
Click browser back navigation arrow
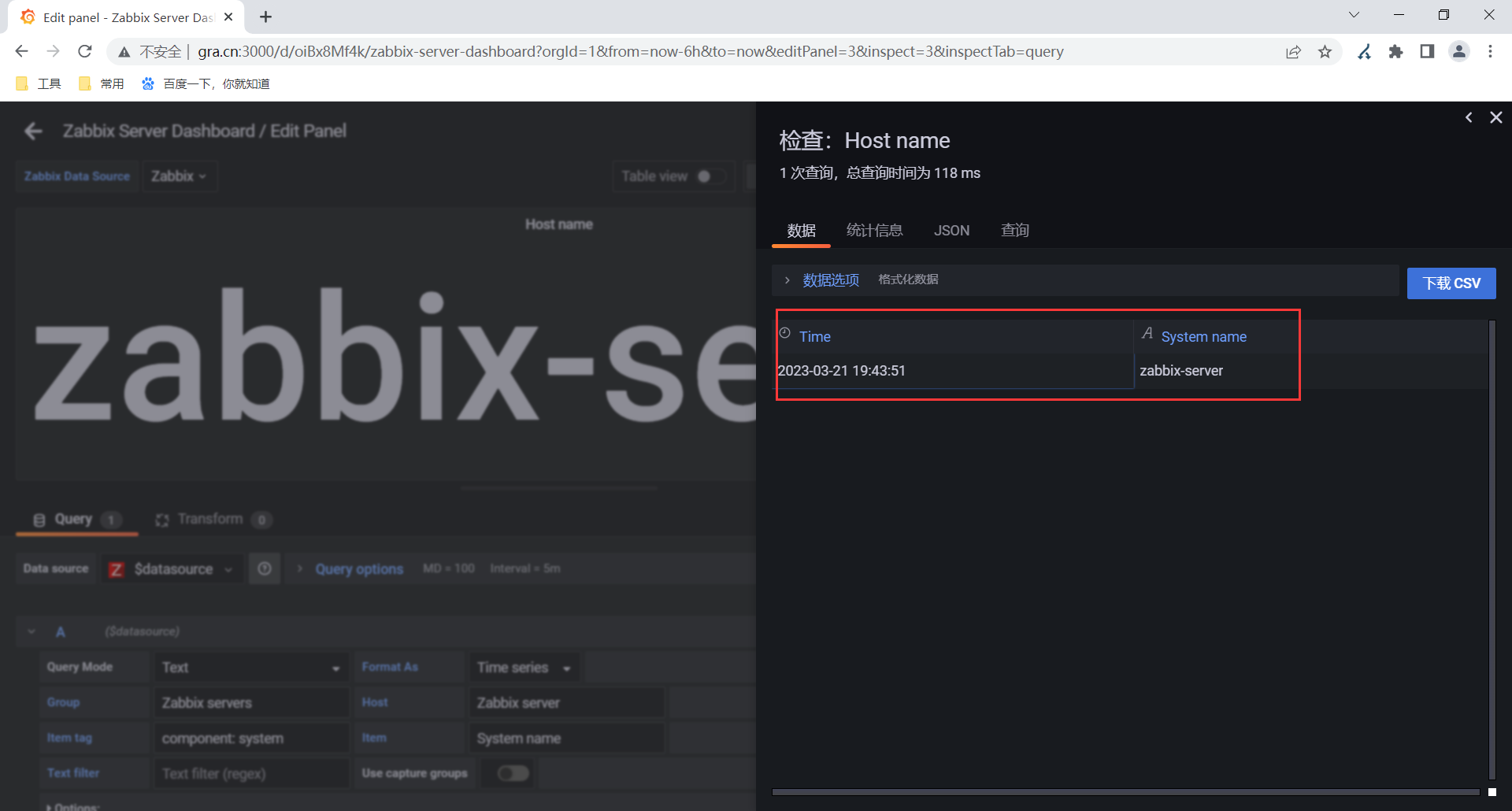pos(21,51)
